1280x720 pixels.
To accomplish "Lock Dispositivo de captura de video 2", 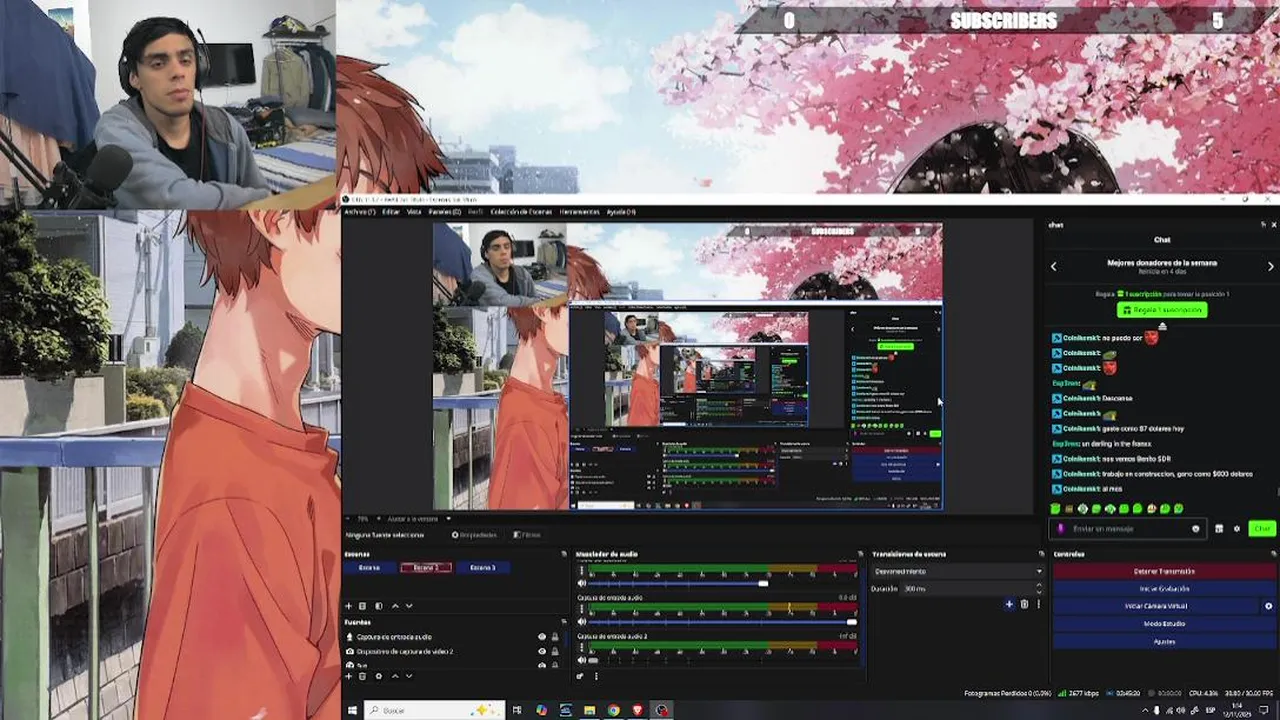I will pyautogui.click(x=555, y=652).
